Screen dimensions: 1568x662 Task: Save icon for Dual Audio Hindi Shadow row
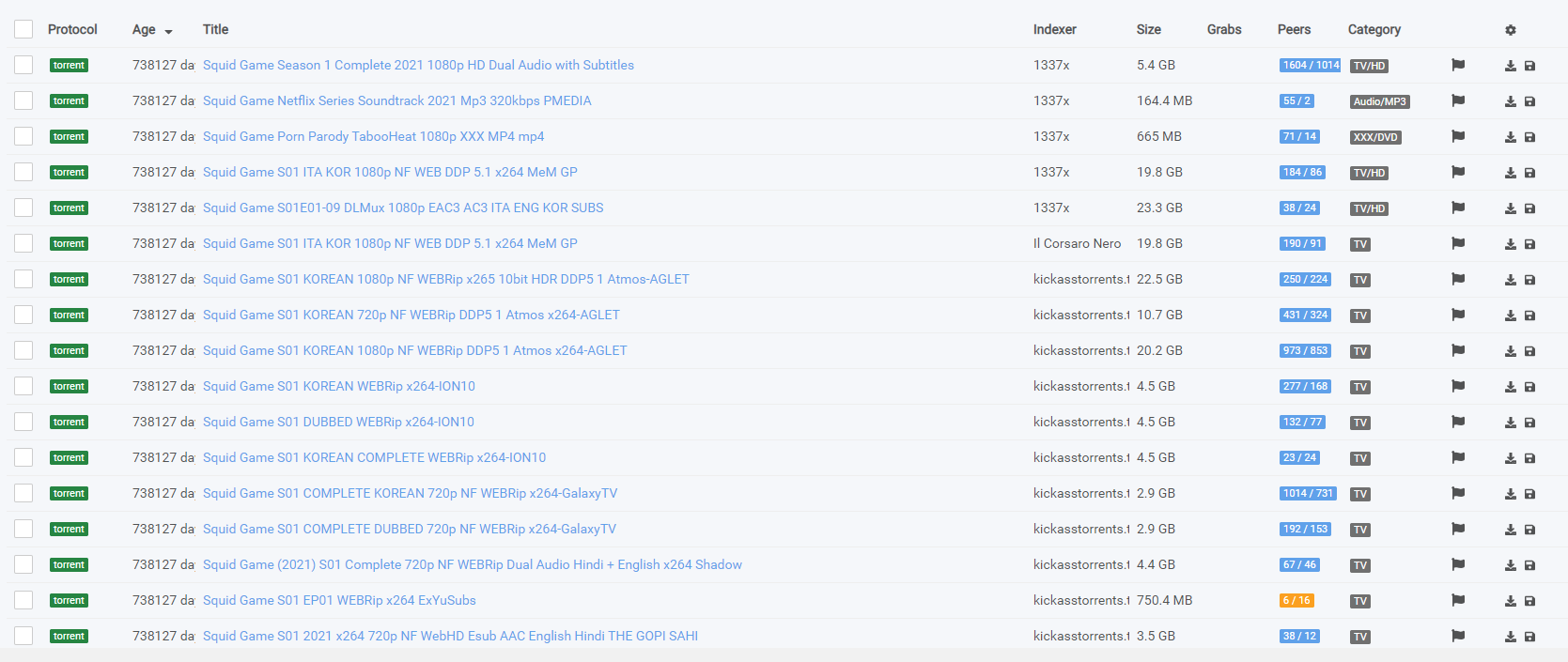click(x=1529, y=565)
